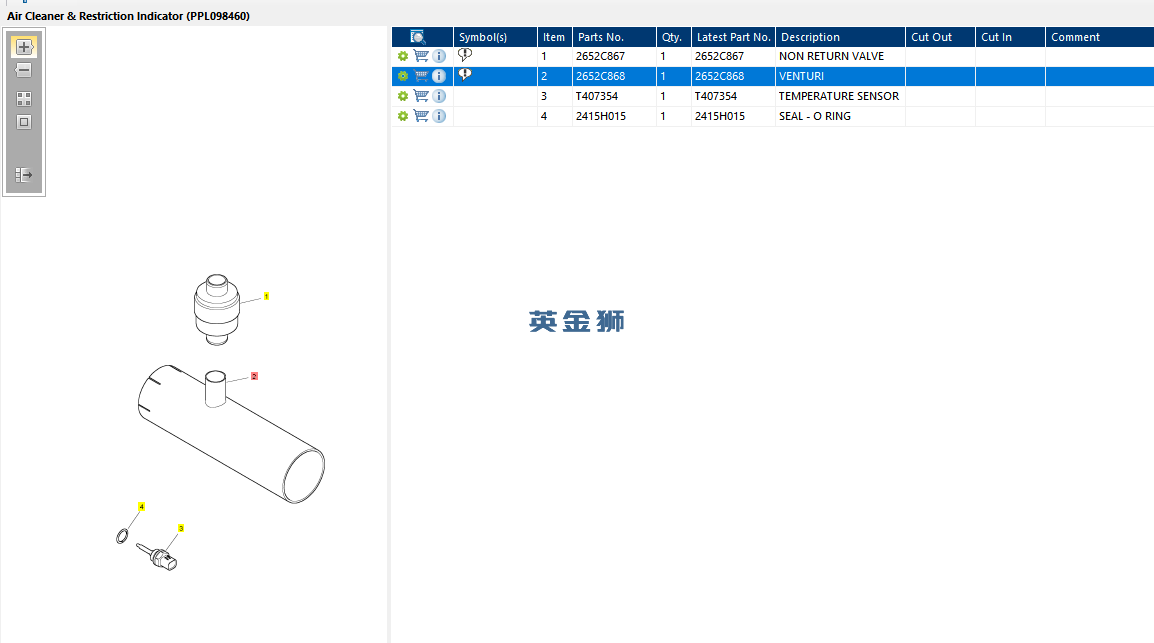Click note symbol in VENTURI row
This screenshot has width=1154, height=643.
[x=464, y=75]
